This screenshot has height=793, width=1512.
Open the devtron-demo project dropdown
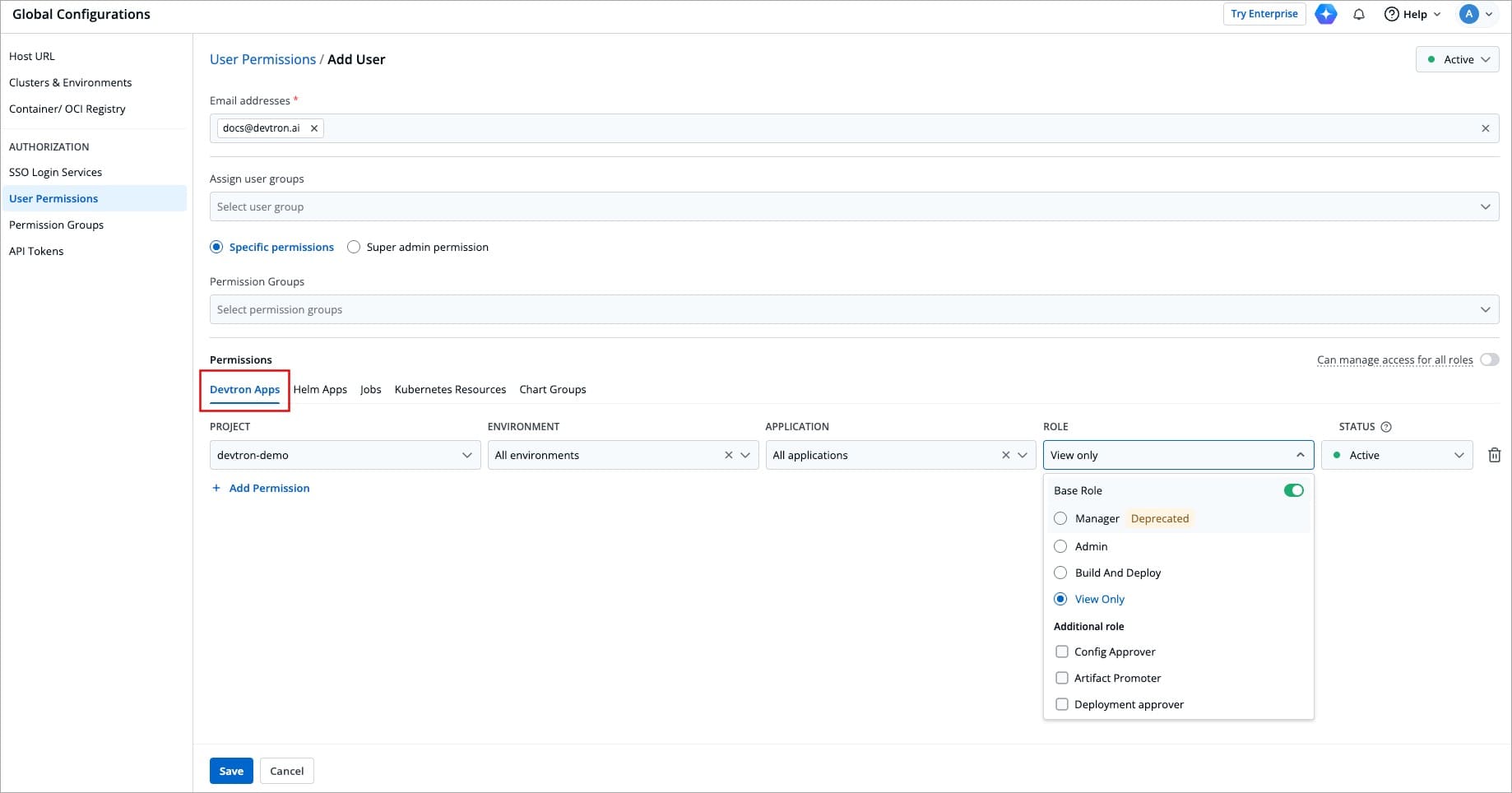(x=345, y=455)
